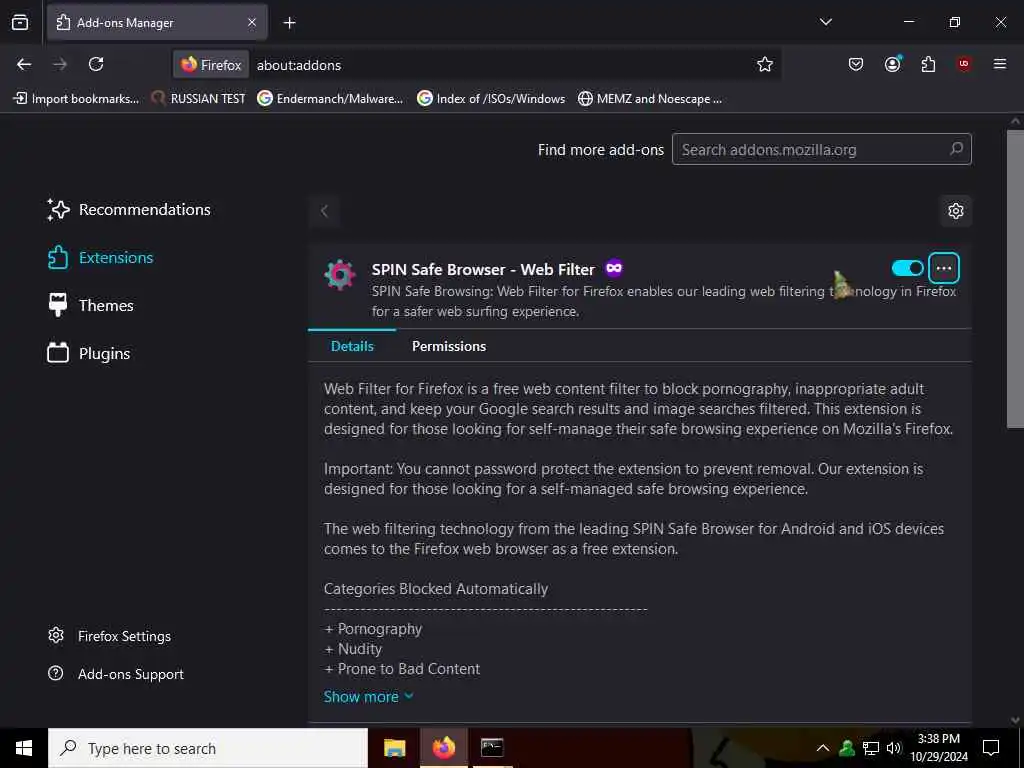Open Save to Pocket icon

(x=856, y=64)
